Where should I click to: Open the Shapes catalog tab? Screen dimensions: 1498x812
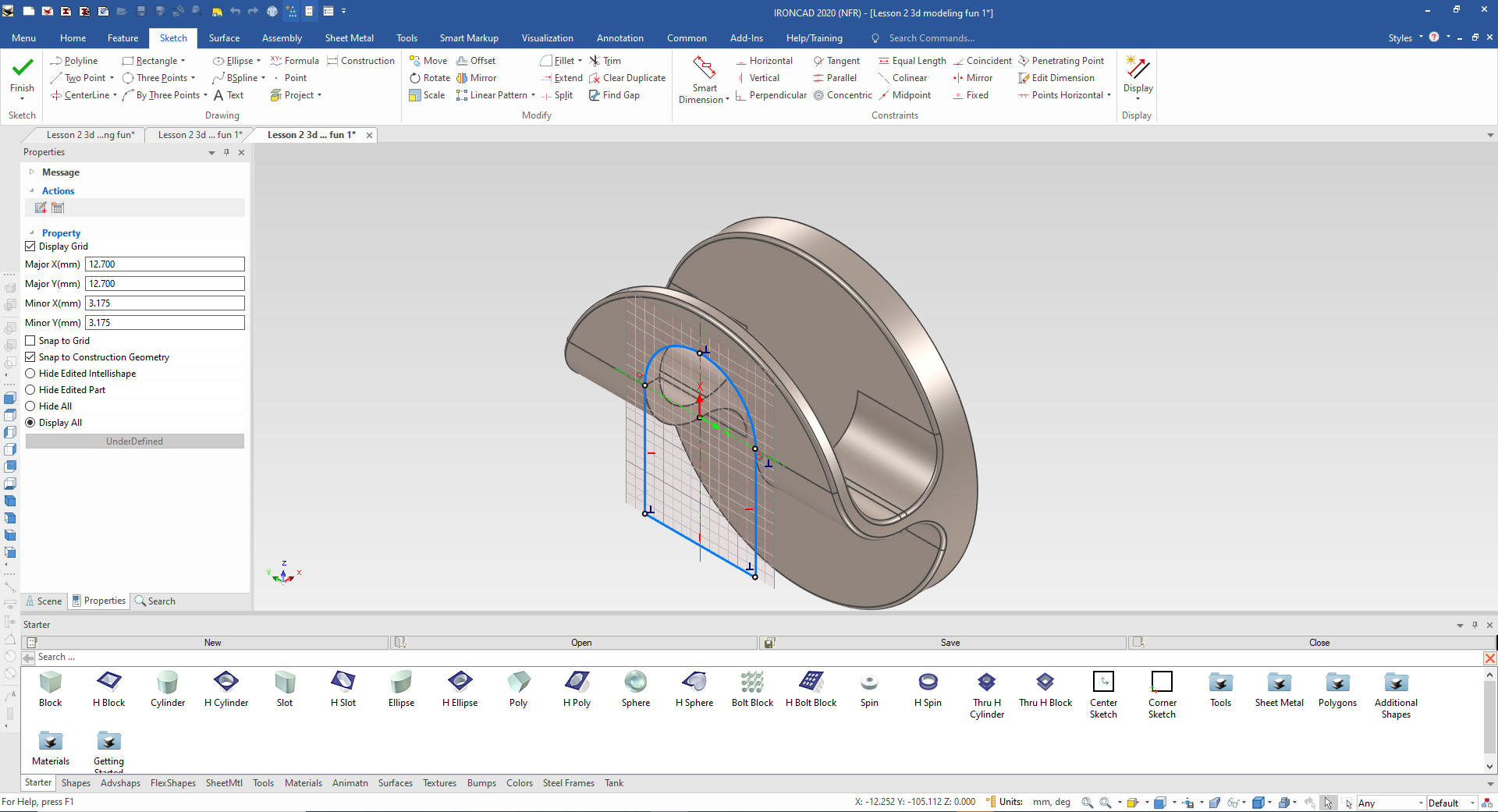pos(76,783)
